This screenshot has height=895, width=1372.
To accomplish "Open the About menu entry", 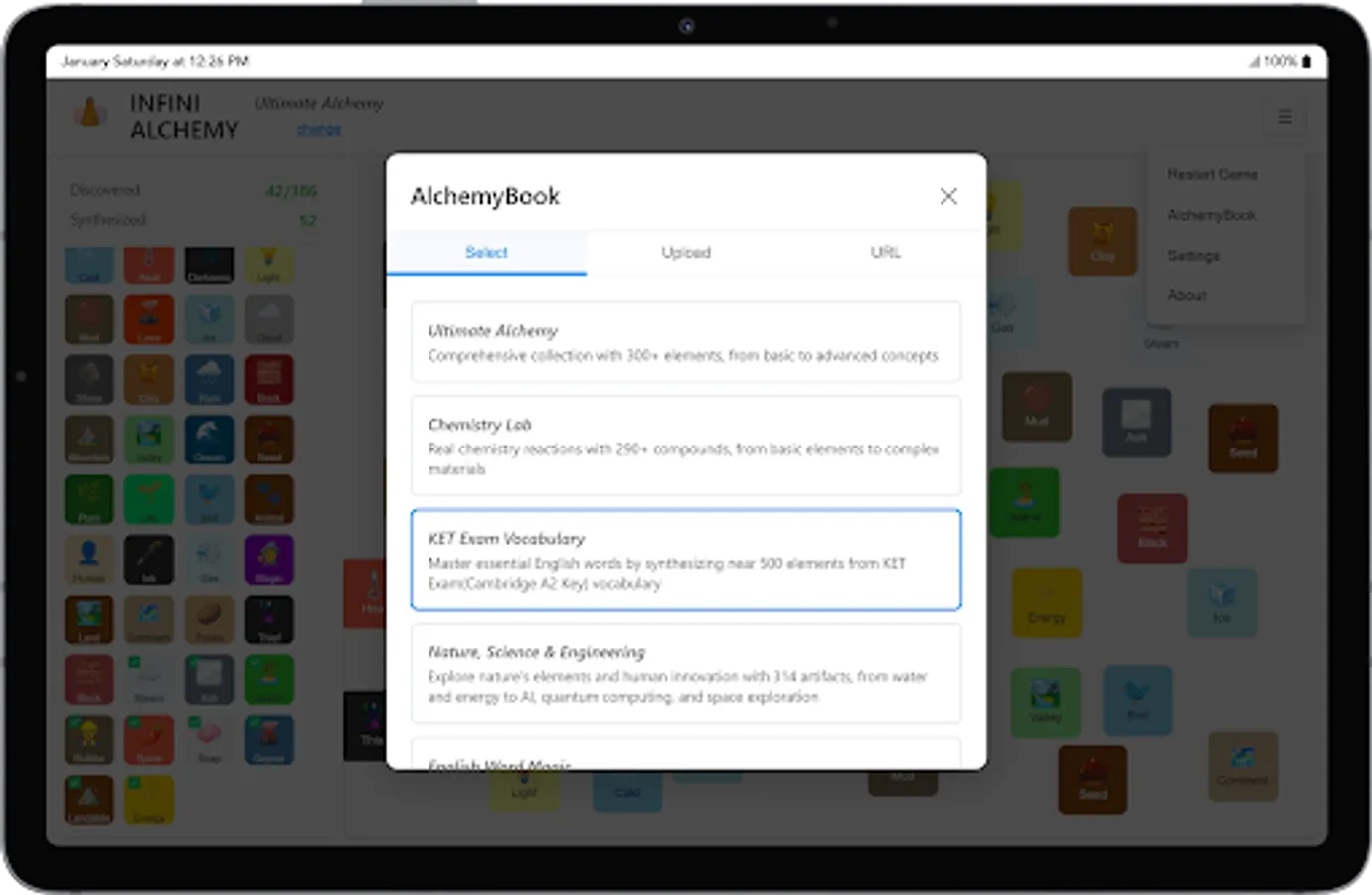I will (x=1187, y=295).
